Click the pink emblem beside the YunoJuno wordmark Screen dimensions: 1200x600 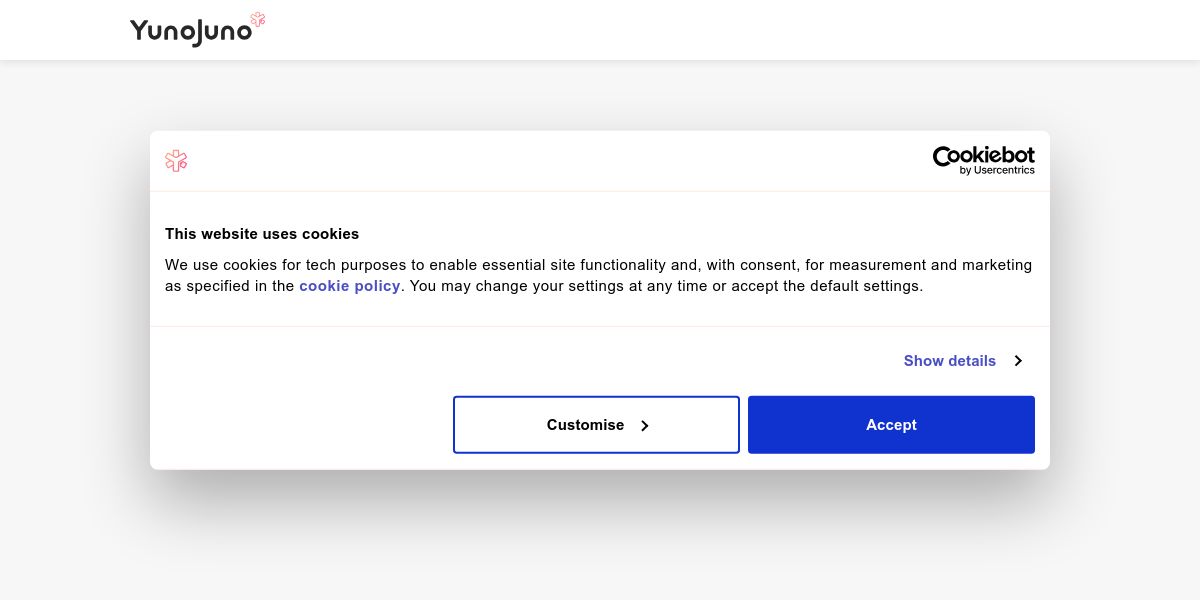coord(258,19)
